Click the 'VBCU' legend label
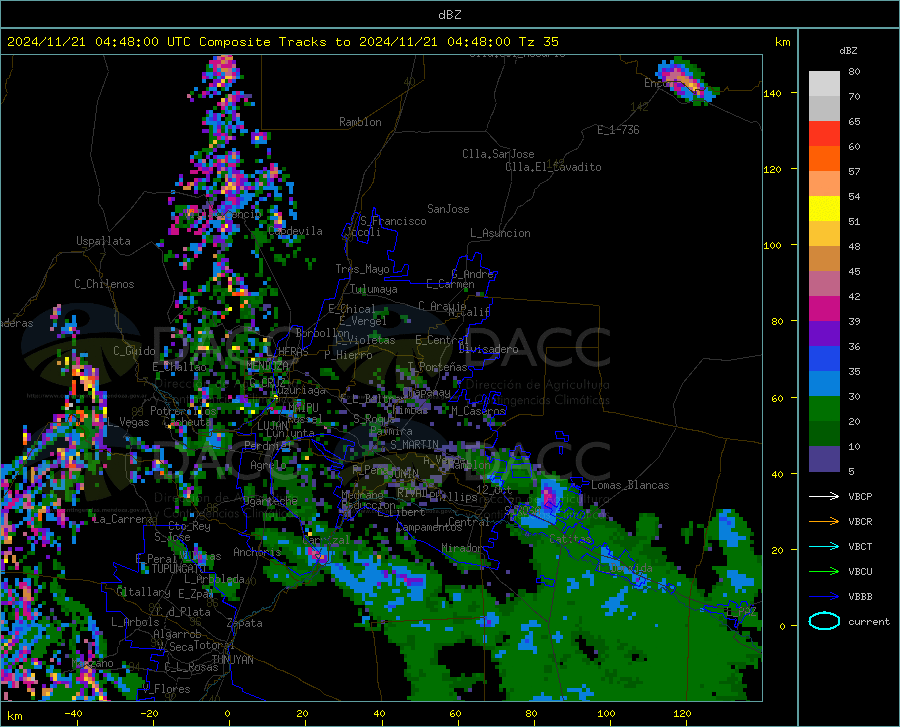The width and height of the screenshot is (900, 727). click(860, 572)
